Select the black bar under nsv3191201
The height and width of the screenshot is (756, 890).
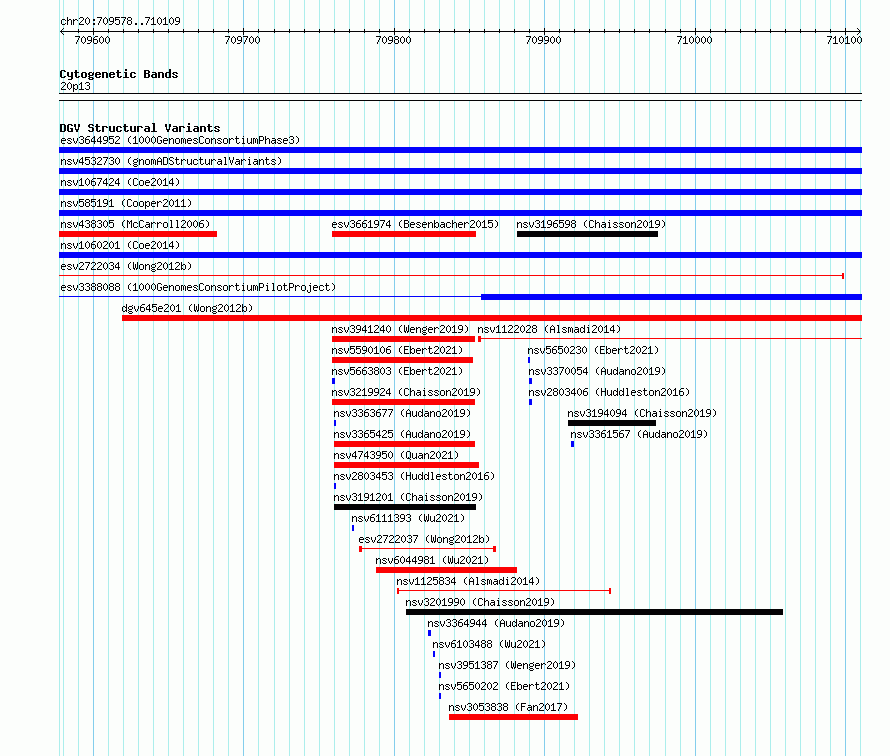tap(405, 507)
